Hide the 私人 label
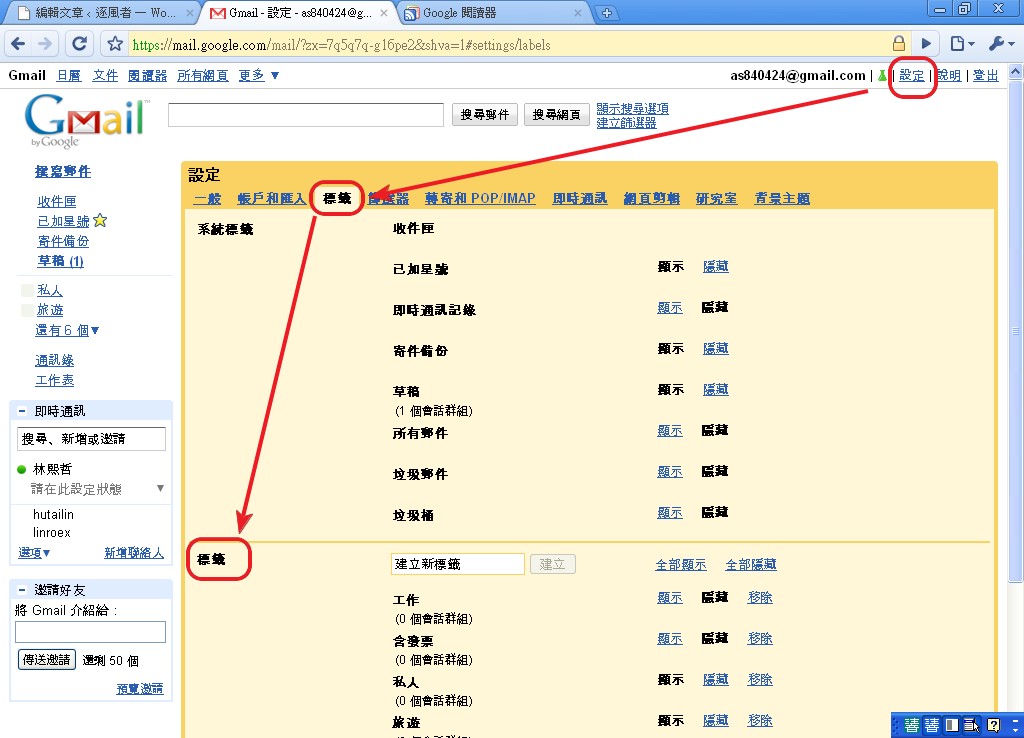Screen dimensions: 1024x738 click(716, 680)
